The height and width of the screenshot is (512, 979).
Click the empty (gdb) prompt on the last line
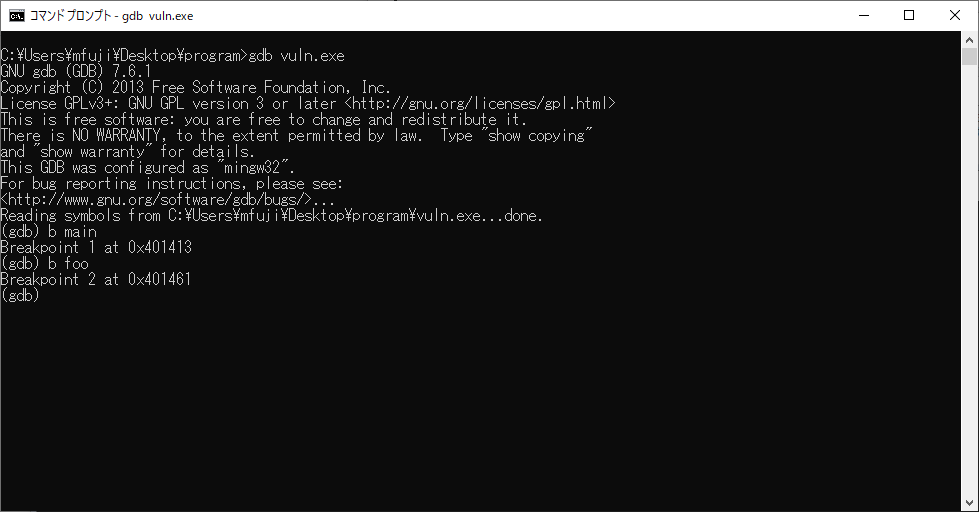click(20, 296)
